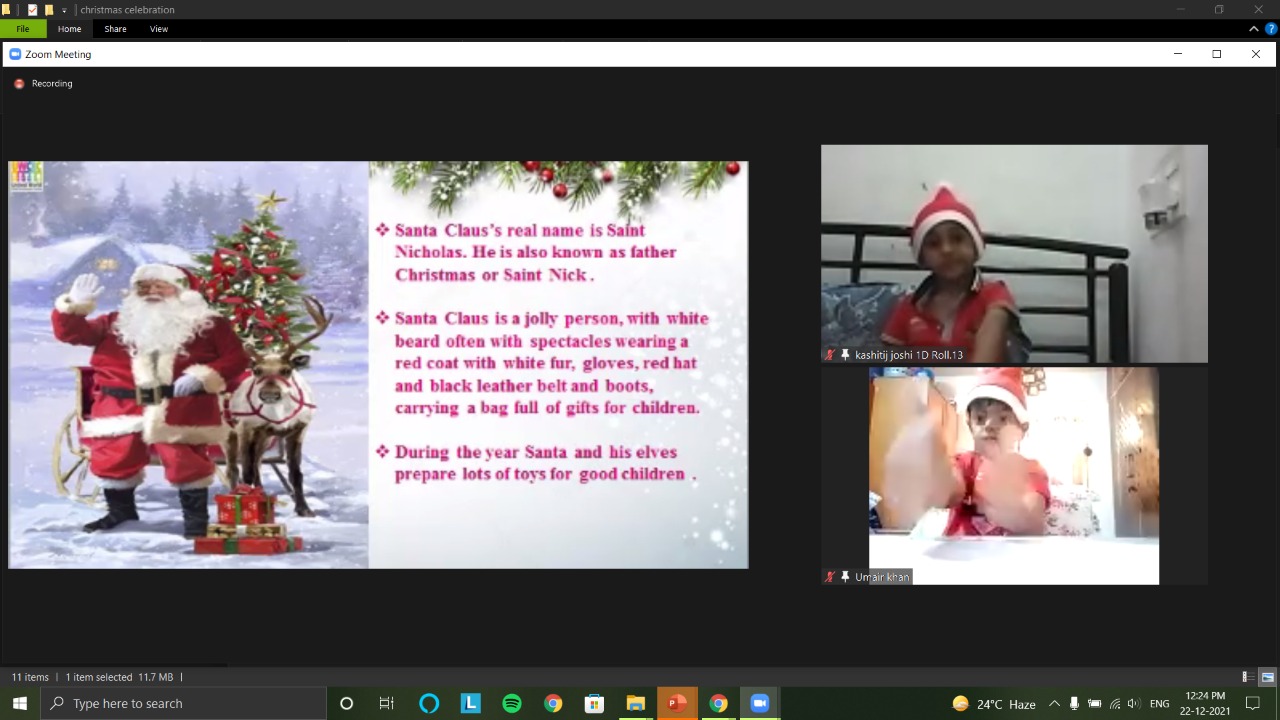Open PowerPoint from the taskbar
This screenshot has height=720, width=1280.
click(677, 704)
